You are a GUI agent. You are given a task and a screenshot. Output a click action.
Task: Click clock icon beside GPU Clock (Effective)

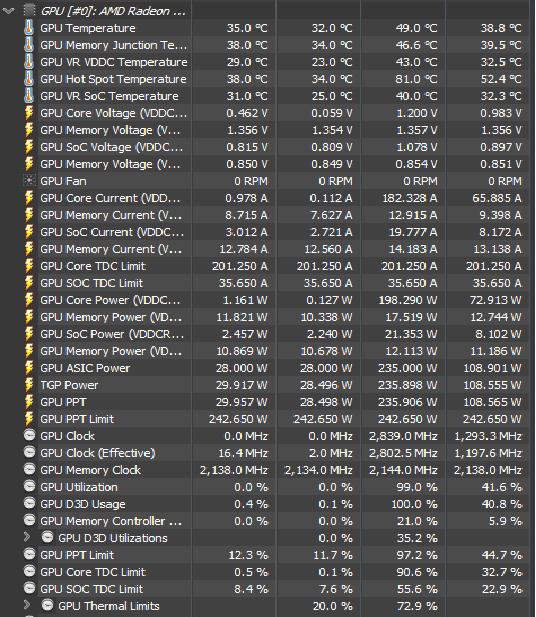coord(30,452)
